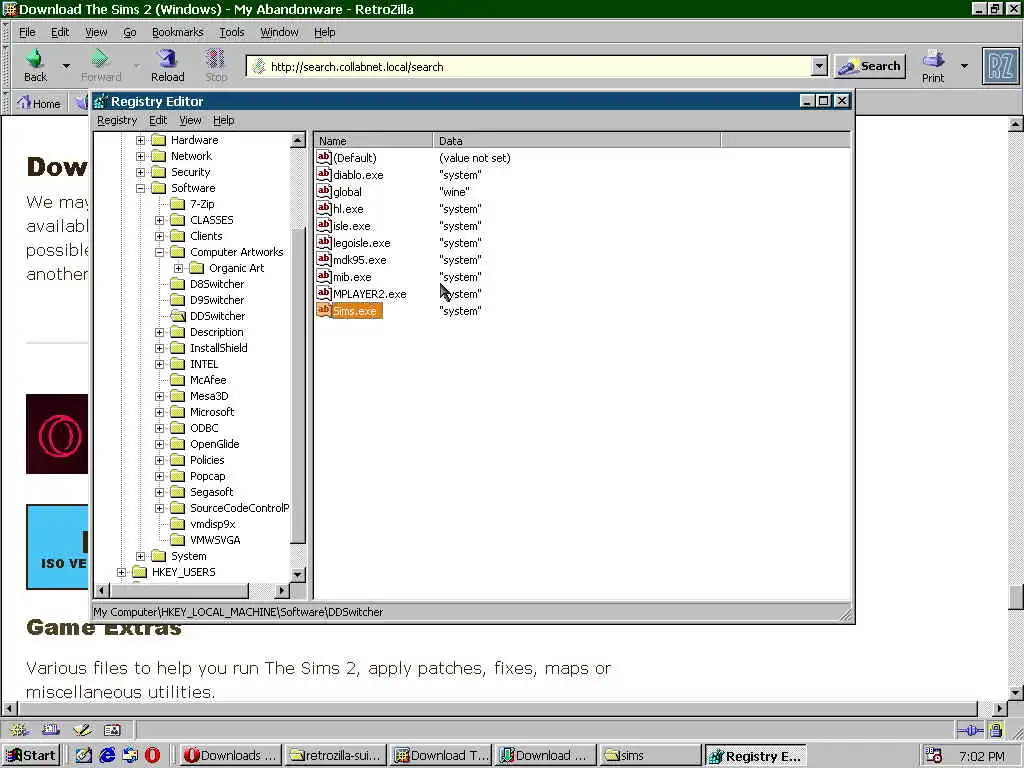Open the browser's Window menu
This screenshot has height=768, width=1024.
(280, 32)
